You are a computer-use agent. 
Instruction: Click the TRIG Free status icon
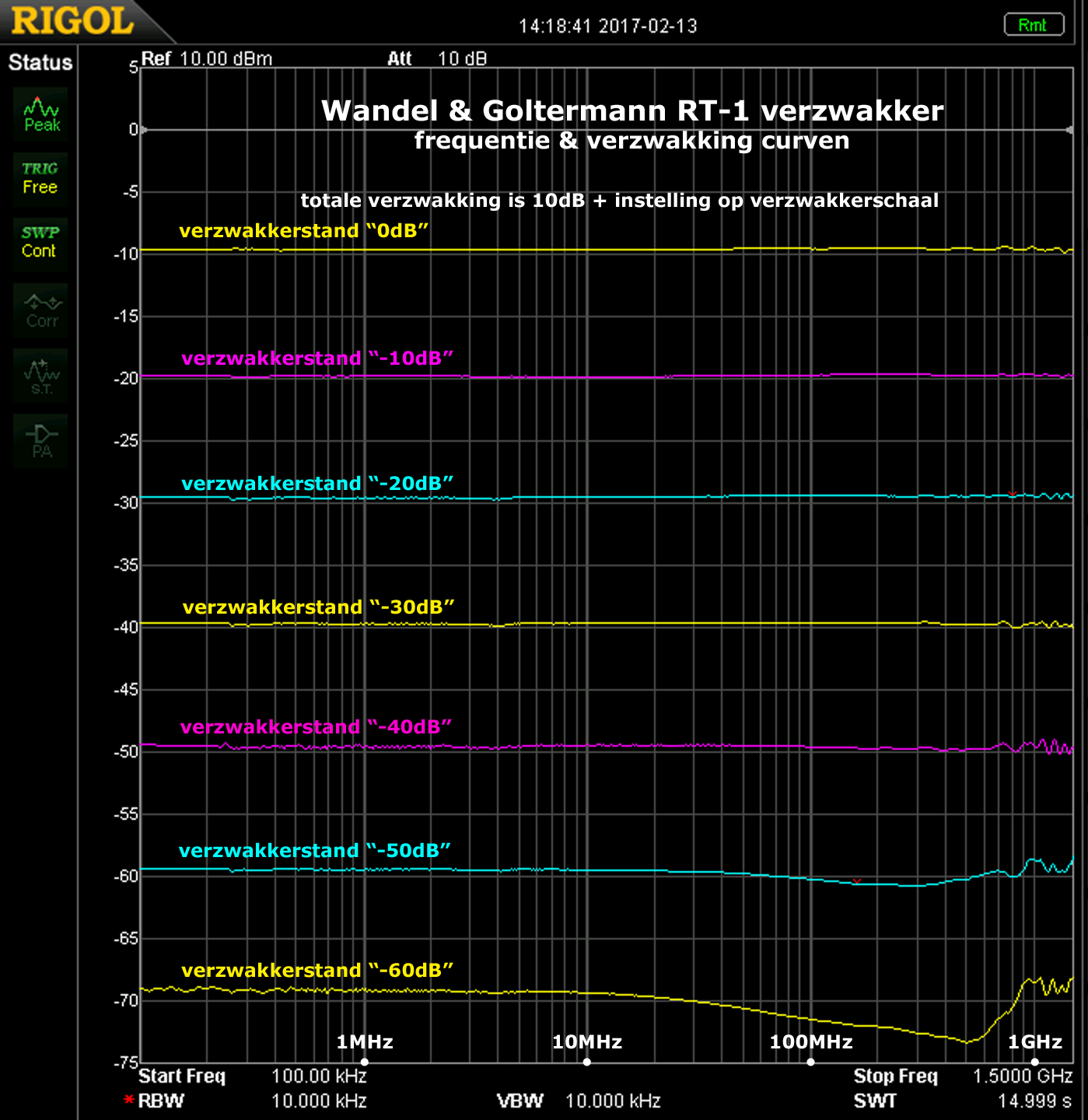(40, 179)
